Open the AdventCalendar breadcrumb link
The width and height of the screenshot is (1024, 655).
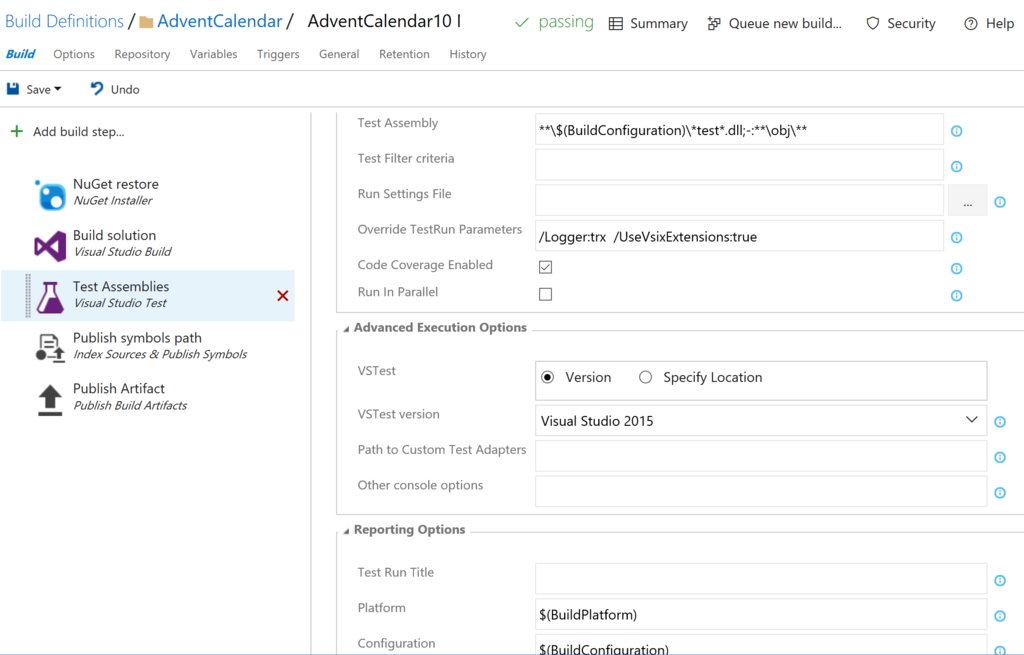(x=219, y=22)
